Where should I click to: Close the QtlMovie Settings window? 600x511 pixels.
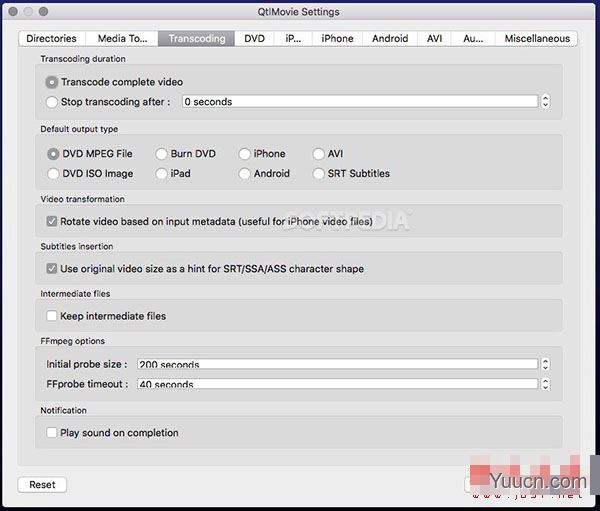click(13, 11)
